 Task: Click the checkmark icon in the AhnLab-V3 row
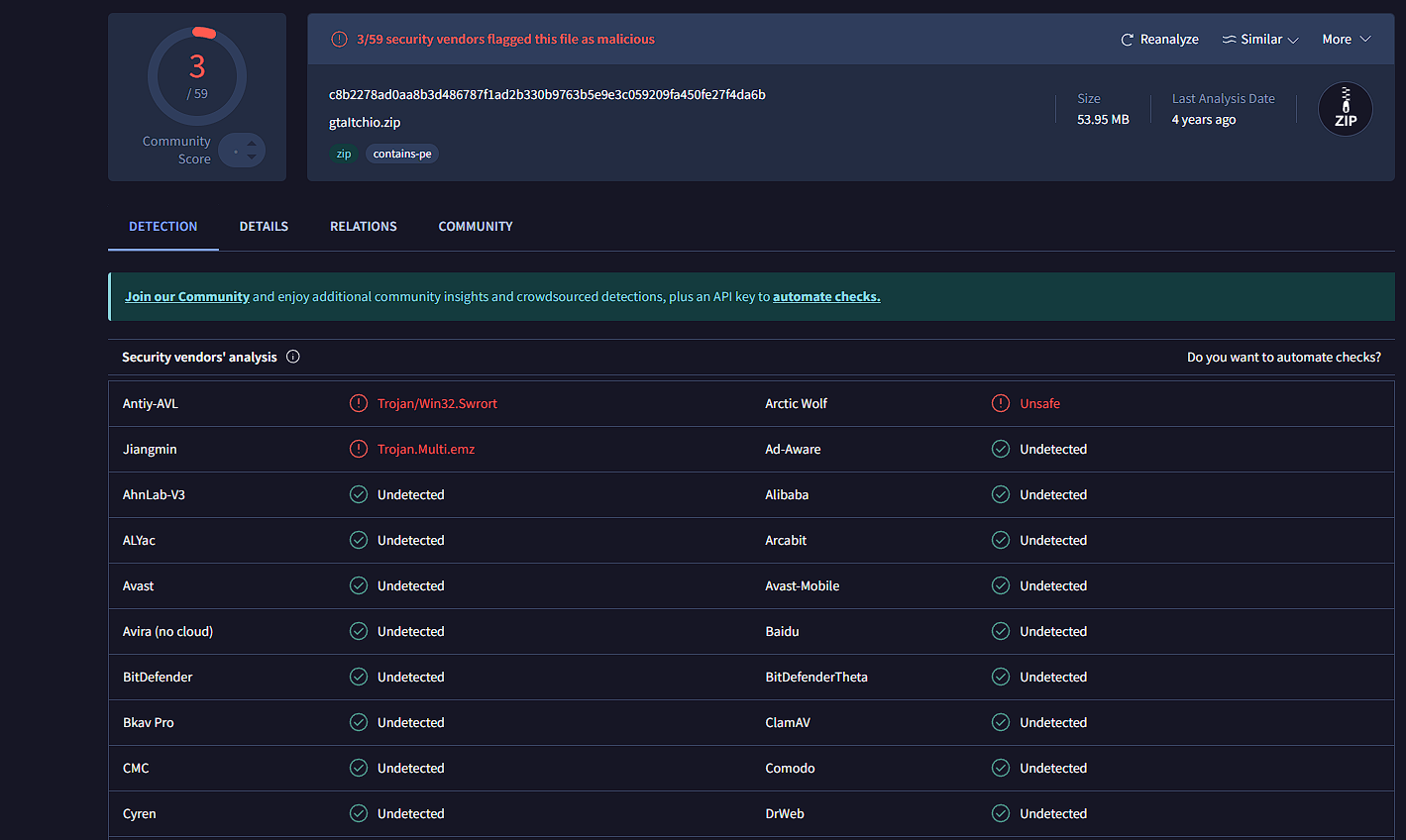tap(359, 494)
